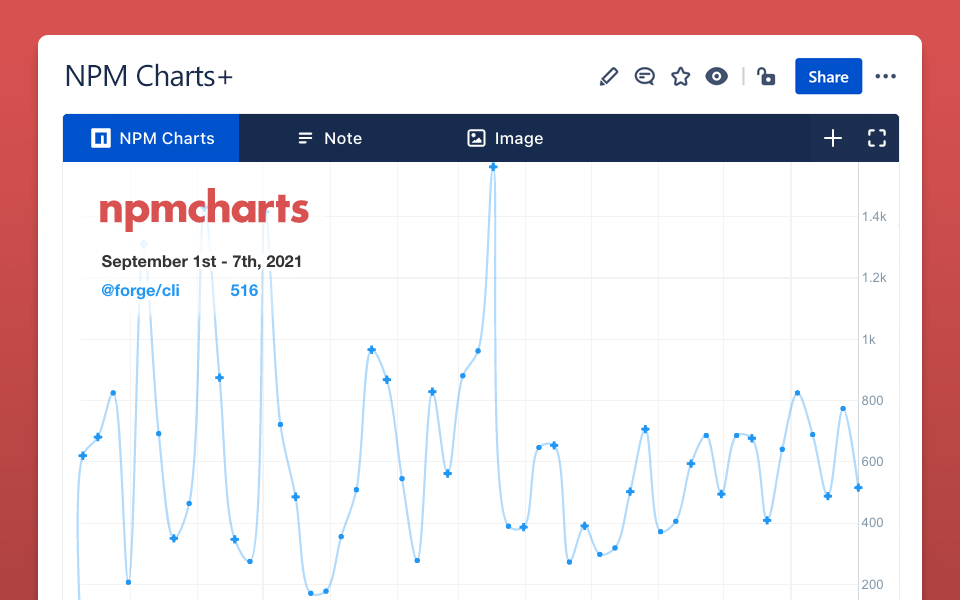Image resolution: width=960 pixels, height=600 pixels.
Task: Click the npmcharts logo
Action: [x=204, y=209]
